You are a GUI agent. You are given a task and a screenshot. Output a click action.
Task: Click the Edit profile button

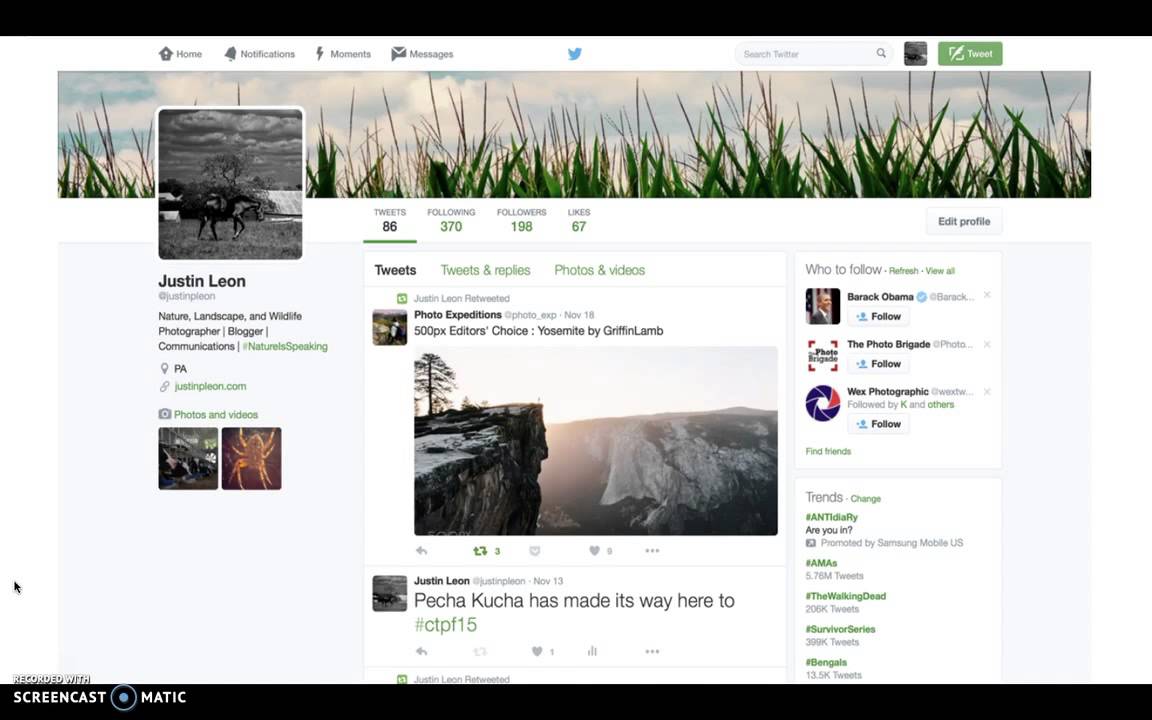(964, 221)
